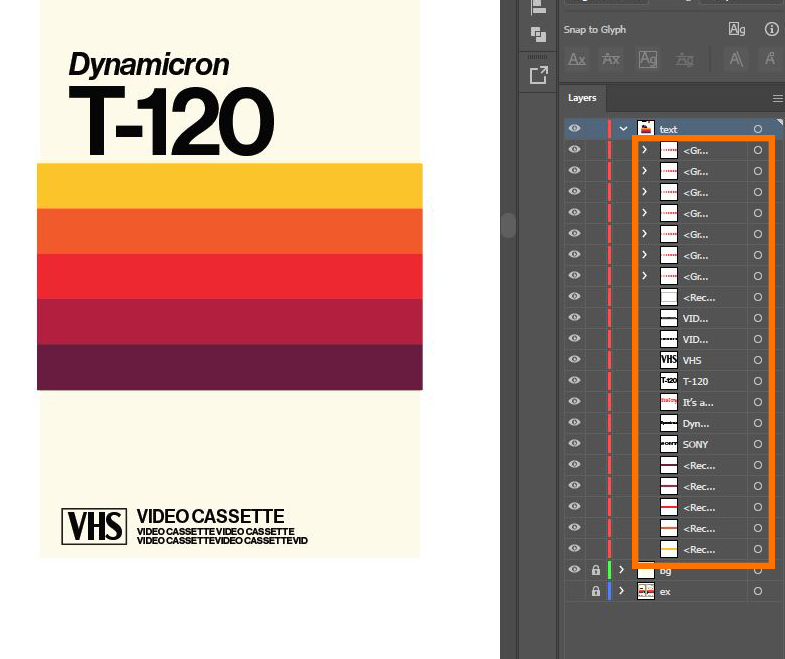
Task: Expand the bg layer
Action: tap(622, 570)
